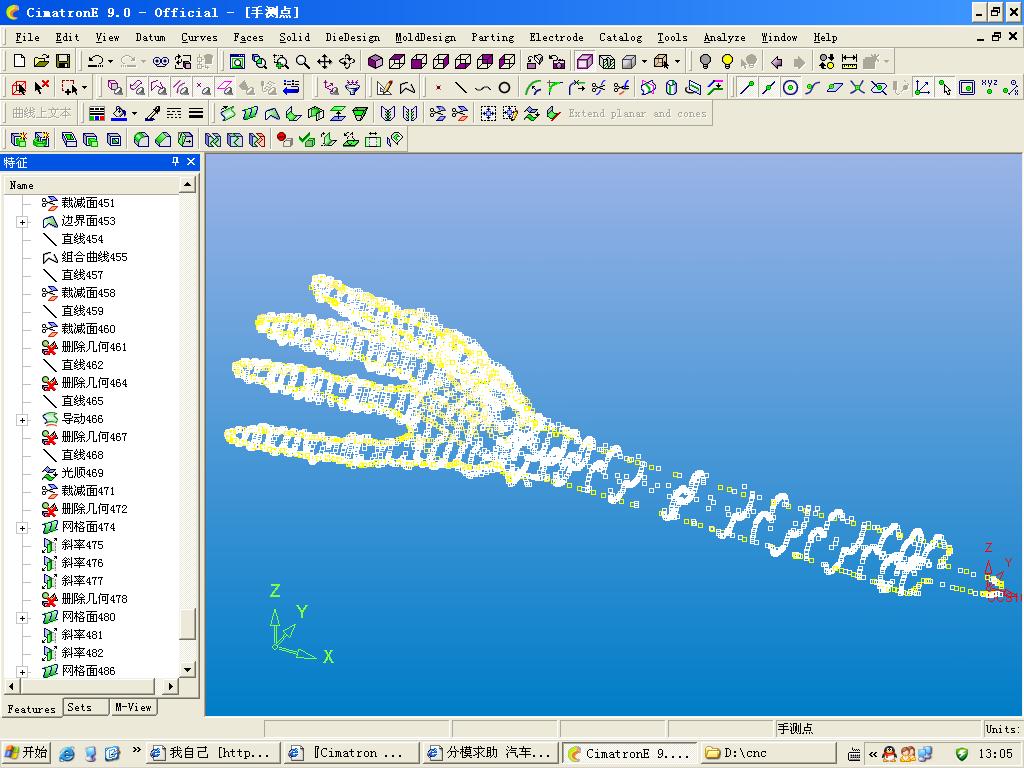
Task: Open the File menu
Action: click(27, 37)
